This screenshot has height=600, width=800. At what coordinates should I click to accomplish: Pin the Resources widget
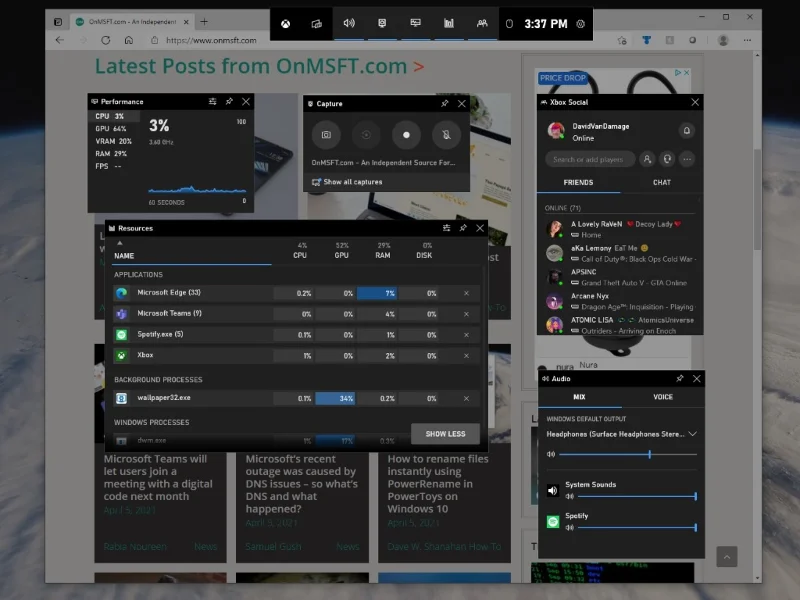coord(463,228)
